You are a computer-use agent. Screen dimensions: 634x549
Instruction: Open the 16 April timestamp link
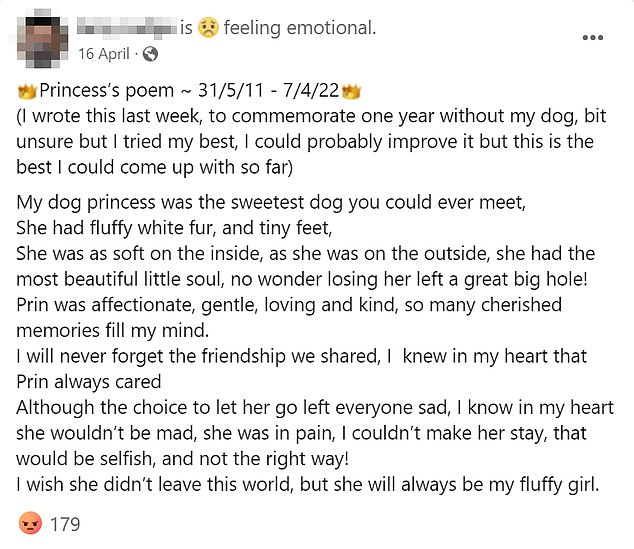[x=104, y=53]
